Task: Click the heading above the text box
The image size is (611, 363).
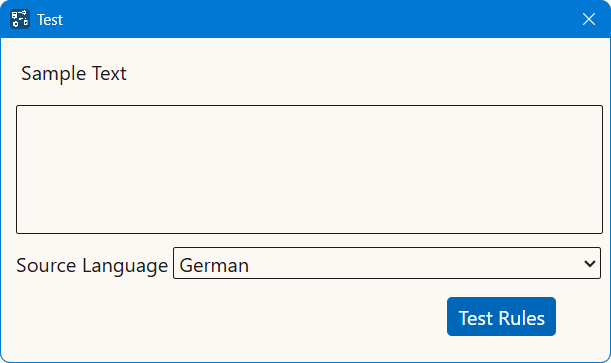Action: click(74, 74)
